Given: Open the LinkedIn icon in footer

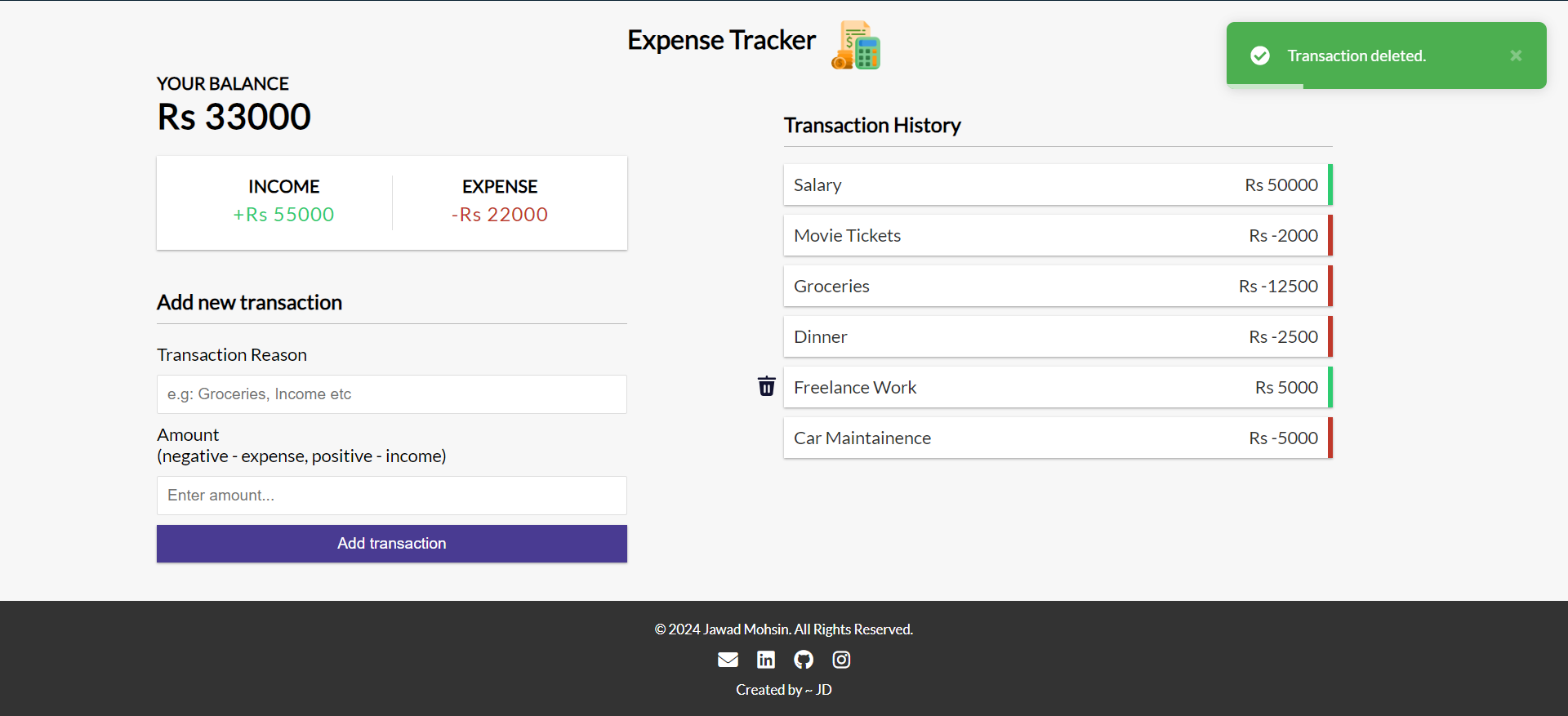Looking at the screenshot, I should (766, 660).
